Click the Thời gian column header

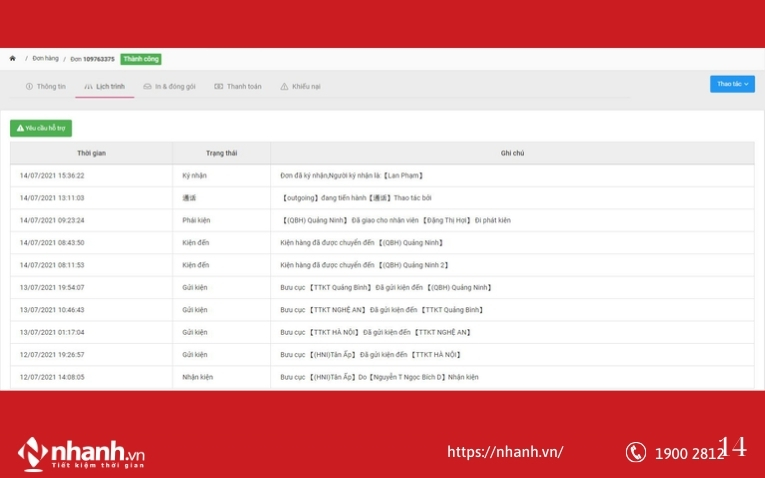click(91, 153)
